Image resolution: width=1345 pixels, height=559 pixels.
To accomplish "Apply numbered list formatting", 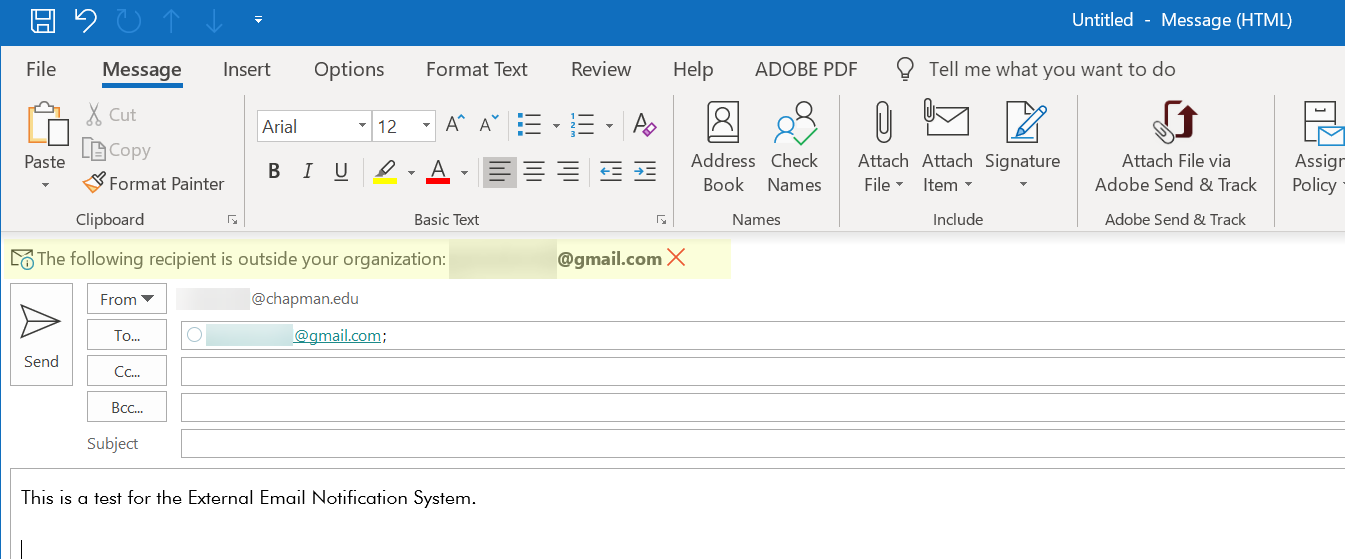I will 583,125.
